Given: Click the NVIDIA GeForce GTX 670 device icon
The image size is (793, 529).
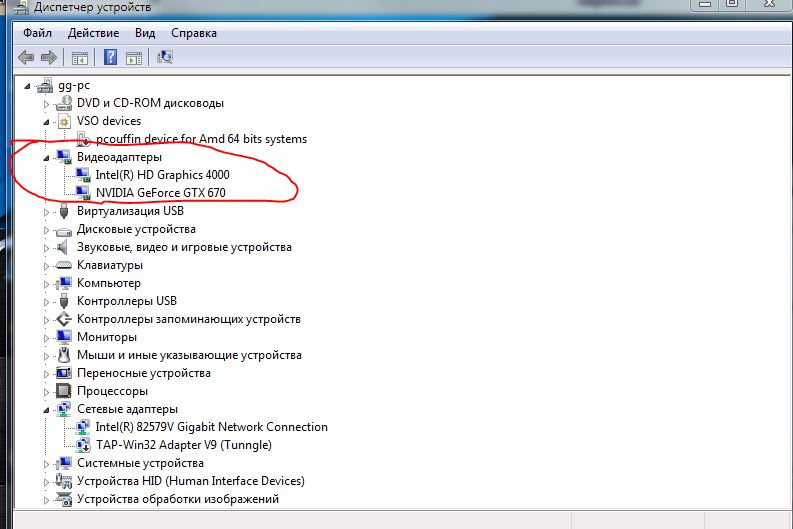Looking at the screenshot, I should click(x=84, y=192).
